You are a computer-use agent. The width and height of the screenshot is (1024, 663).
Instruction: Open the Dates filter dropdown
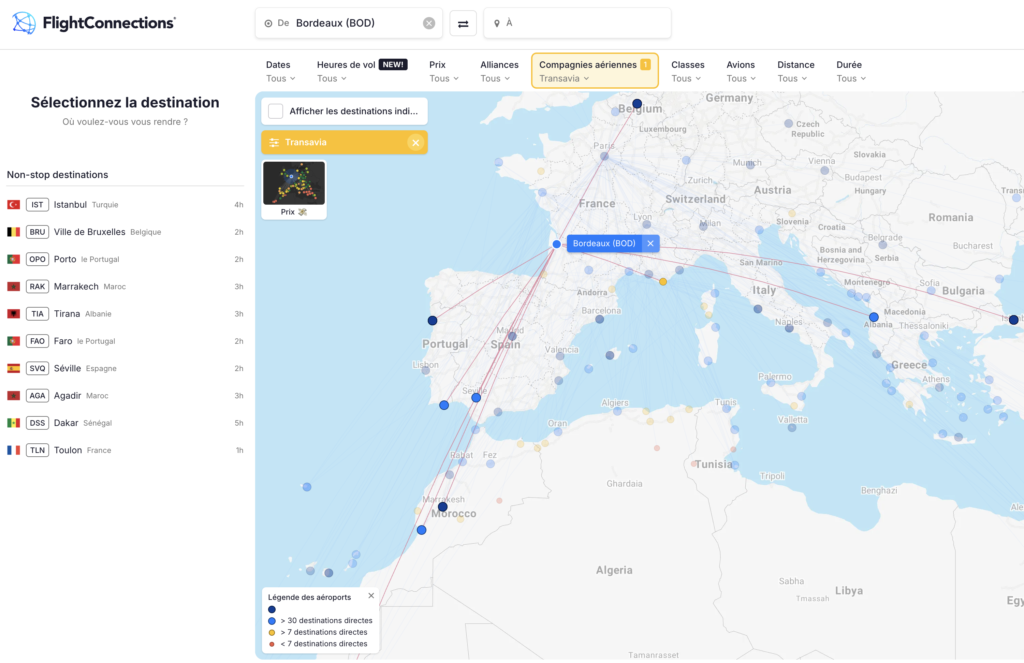280,71
